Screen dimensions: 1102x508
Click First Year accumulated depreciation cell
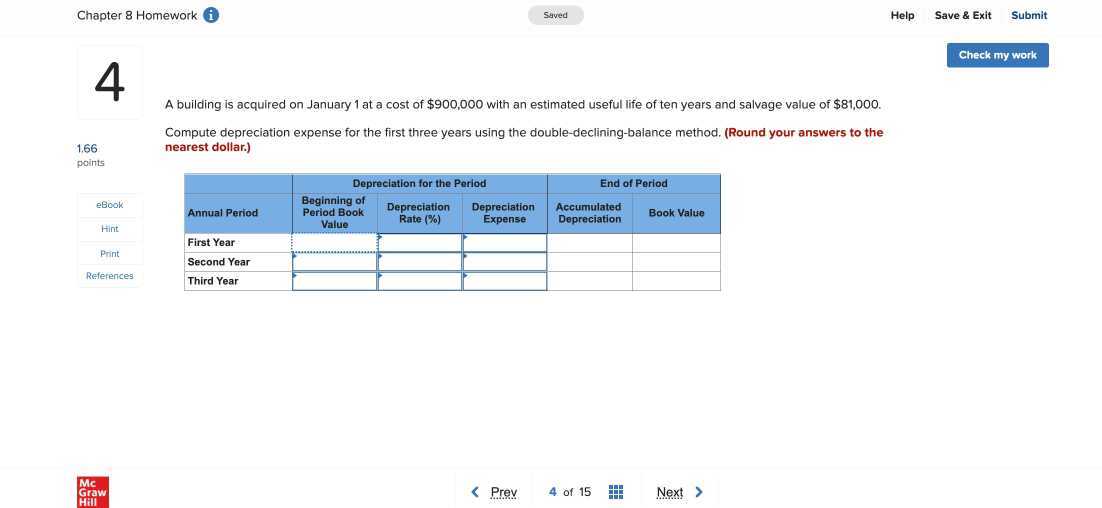[590, 242]
